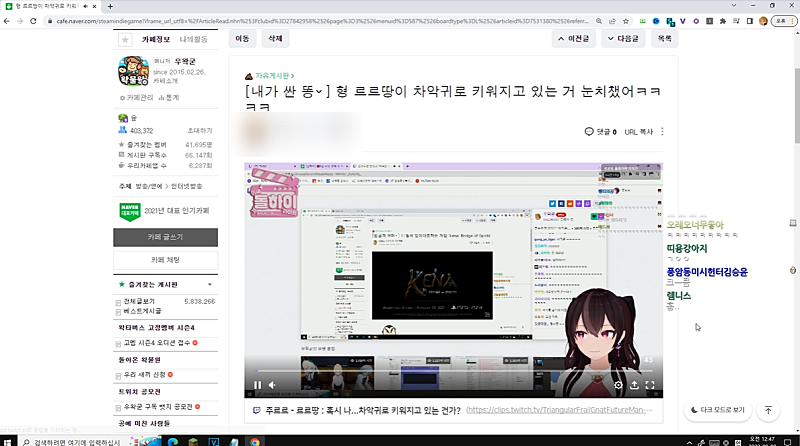Click the scroll-to-top arrow button
This screenshot has height=446, width=800.
pyautogui.click(x=768, y=410)
